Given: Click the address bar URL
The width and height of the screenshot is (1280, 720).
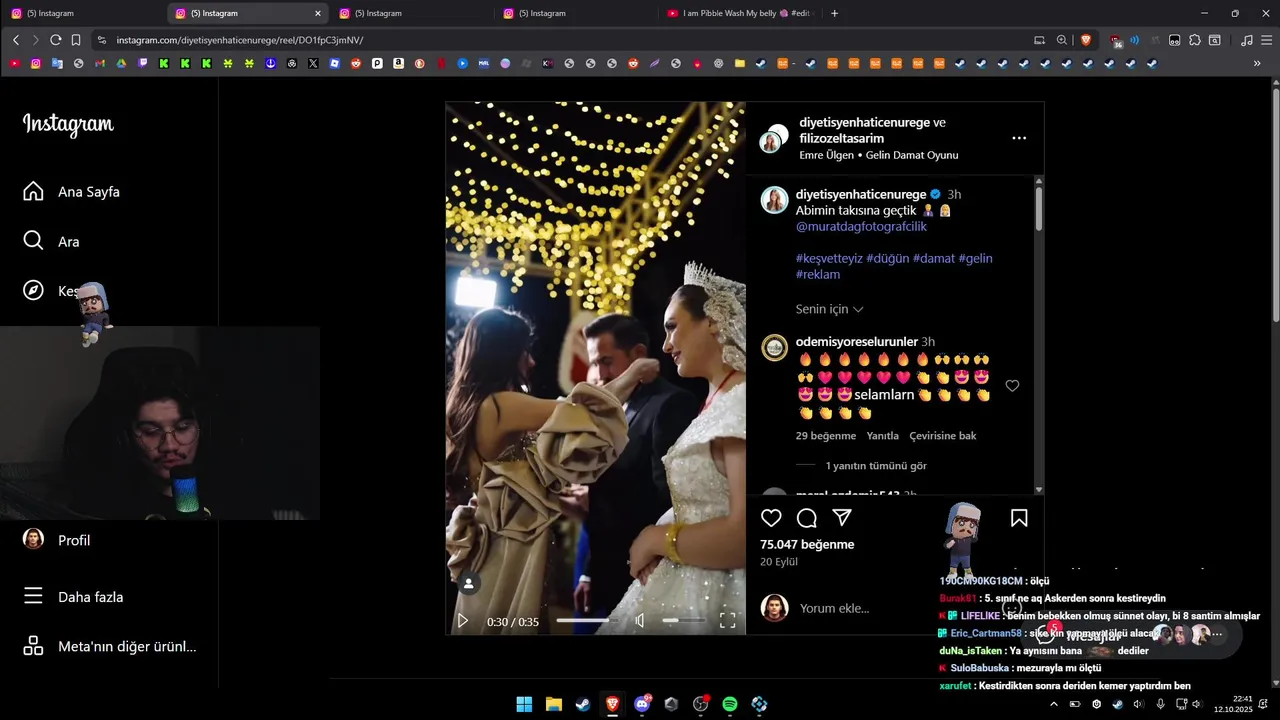Looking at the screenshot, I should click(239, 40).
